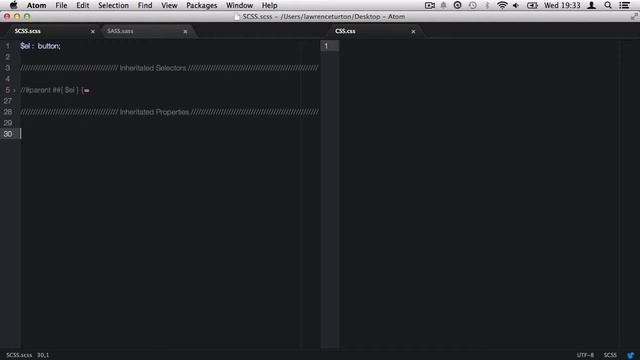Click SCSS.scss file name in status bar

point(19,355)
